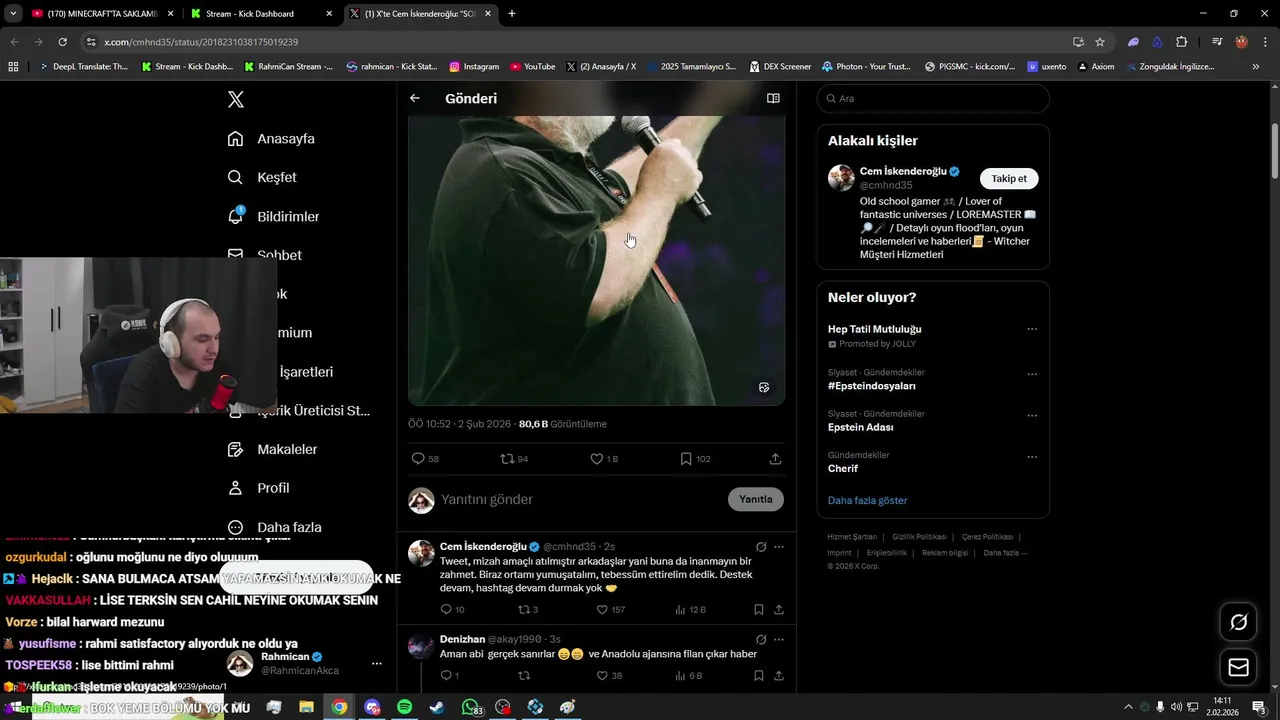
Task: Share the main post
Action: tap(775, 459)
